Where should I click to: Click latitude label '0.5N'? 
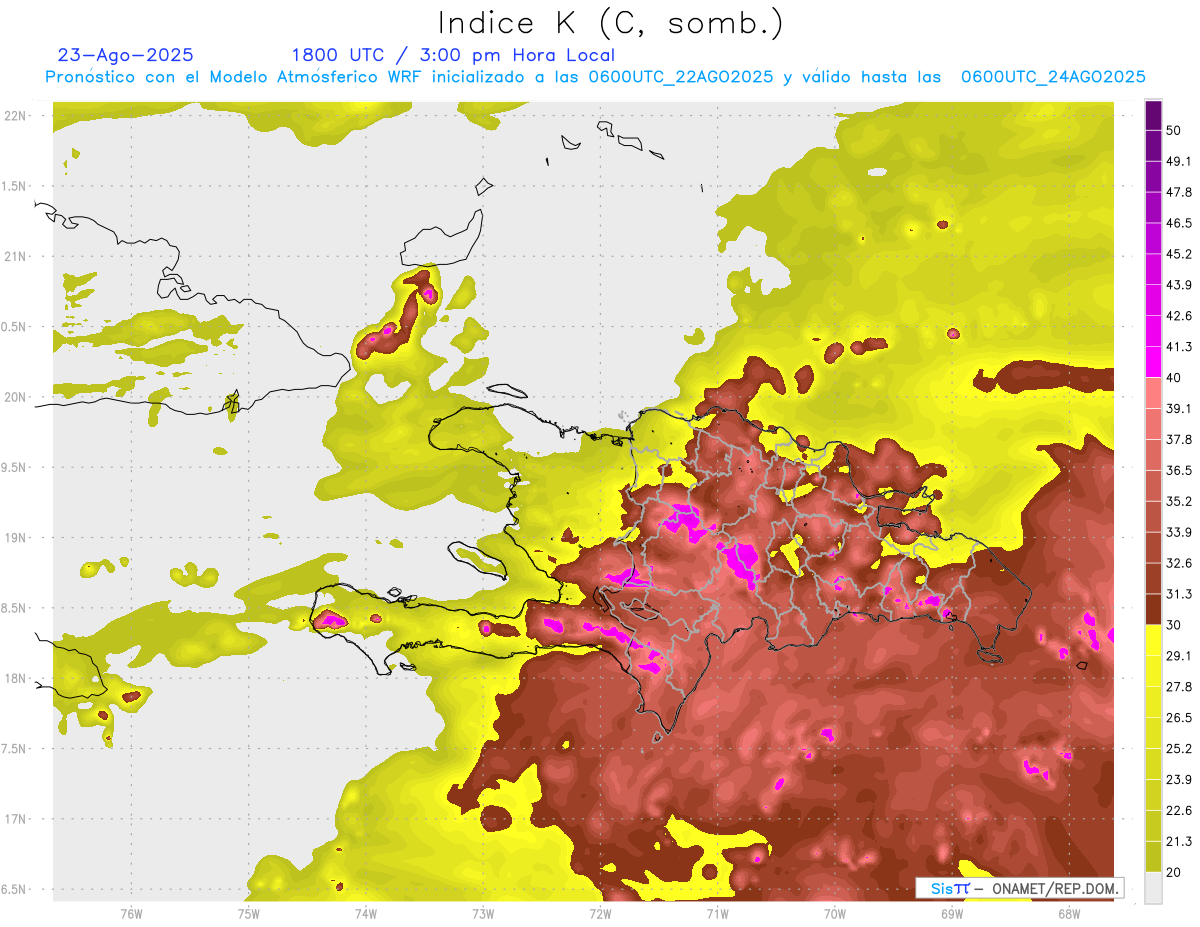[x=14, y=327]
